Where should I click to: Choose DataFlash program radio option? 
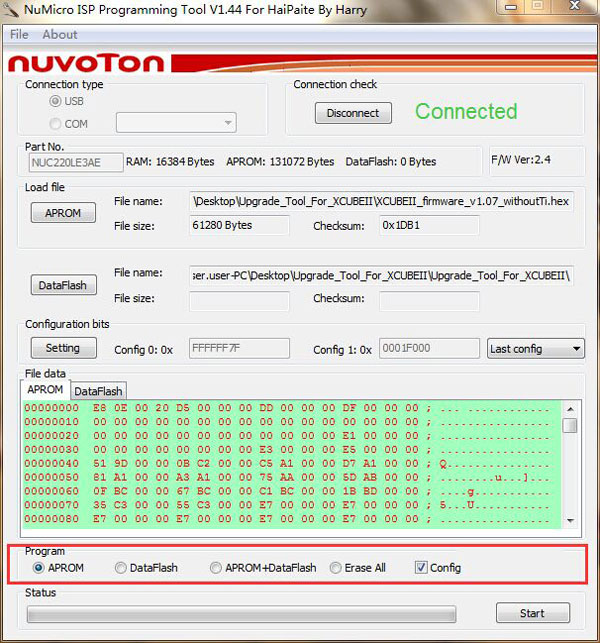coord(121,568)
